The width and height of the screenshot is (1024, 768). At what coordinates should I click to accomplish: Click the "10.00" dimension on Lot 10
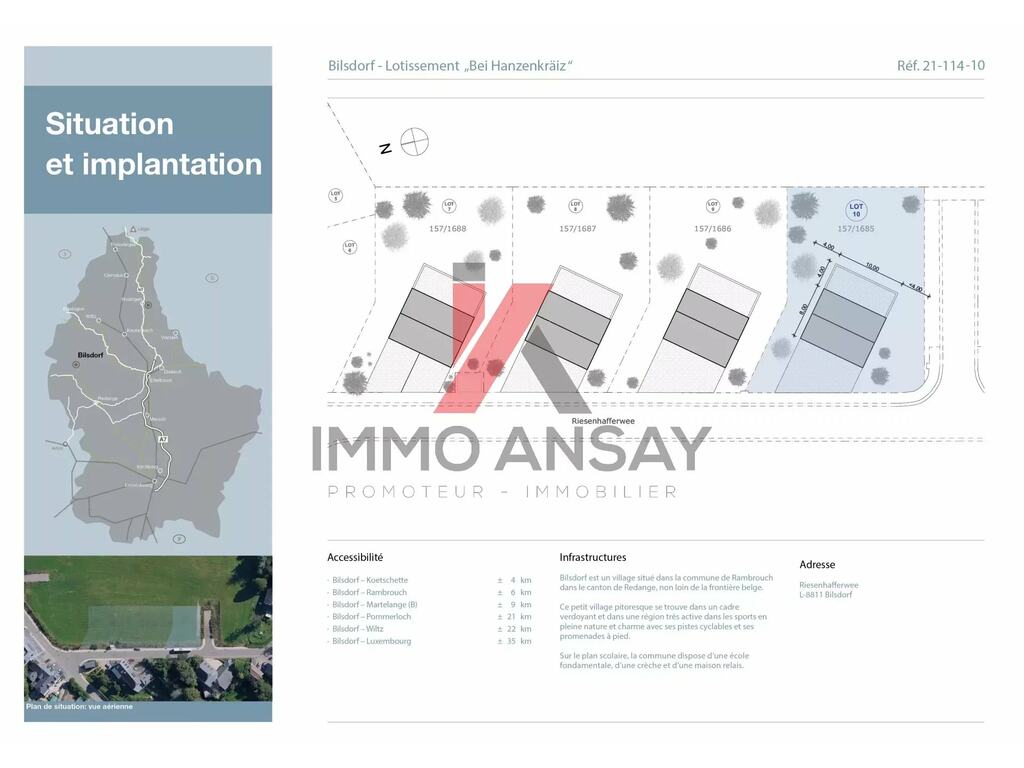tap(872, 267)
